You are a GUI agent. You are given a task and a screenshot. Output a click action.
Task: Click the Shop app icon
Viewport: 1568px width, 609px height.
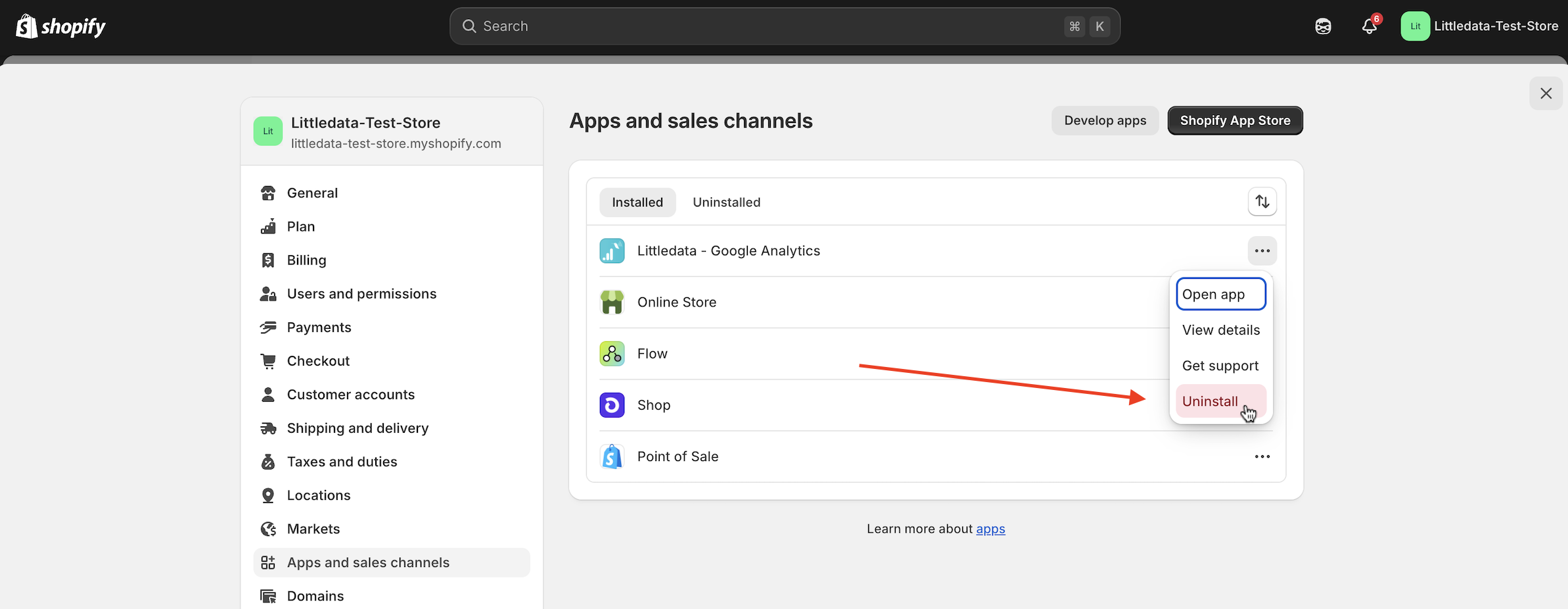[x=612, y=404]
